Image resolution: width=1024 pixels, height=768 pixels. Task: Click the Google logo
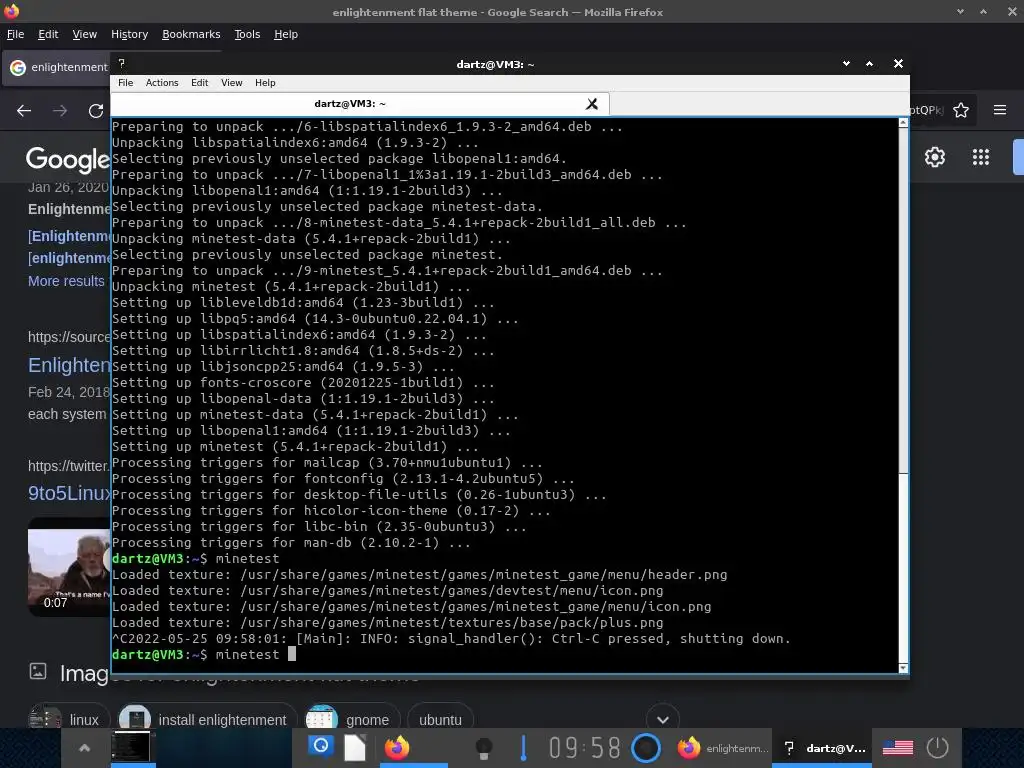click(x=67, y=159)
